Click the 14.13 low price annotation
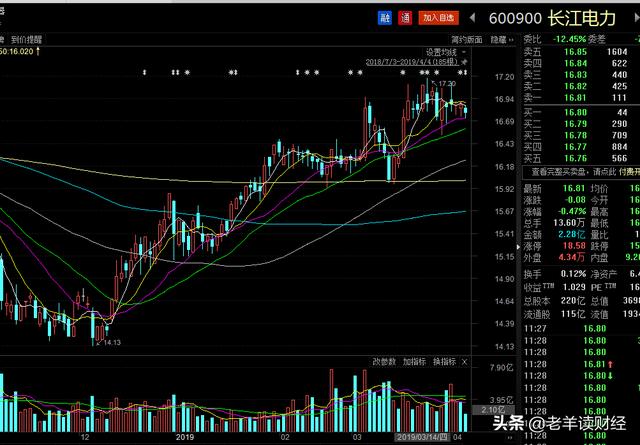Image resolution: width=640 pixels, height=445 pixels. pos(112,343)
